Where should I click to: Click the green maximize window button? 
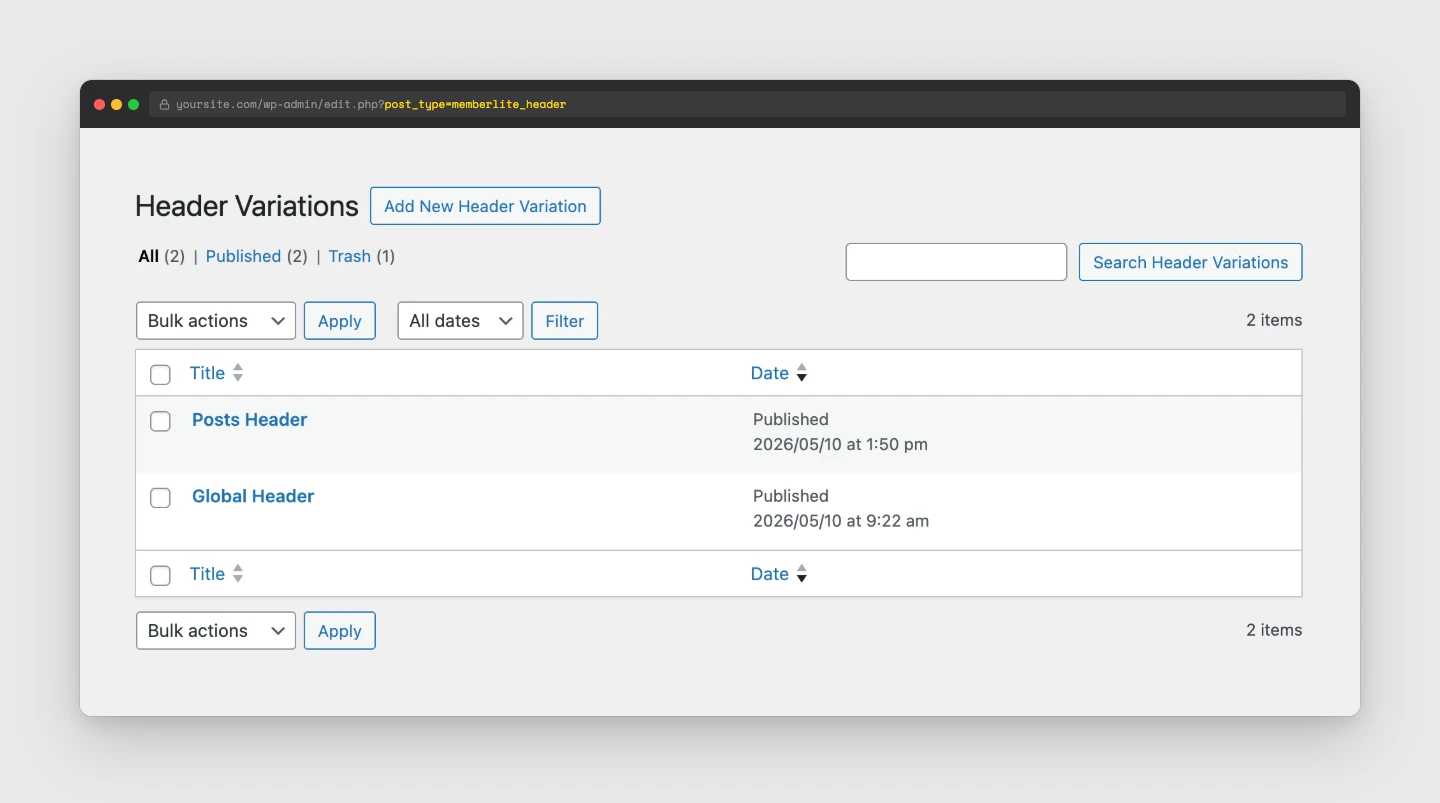click(134, 104)
